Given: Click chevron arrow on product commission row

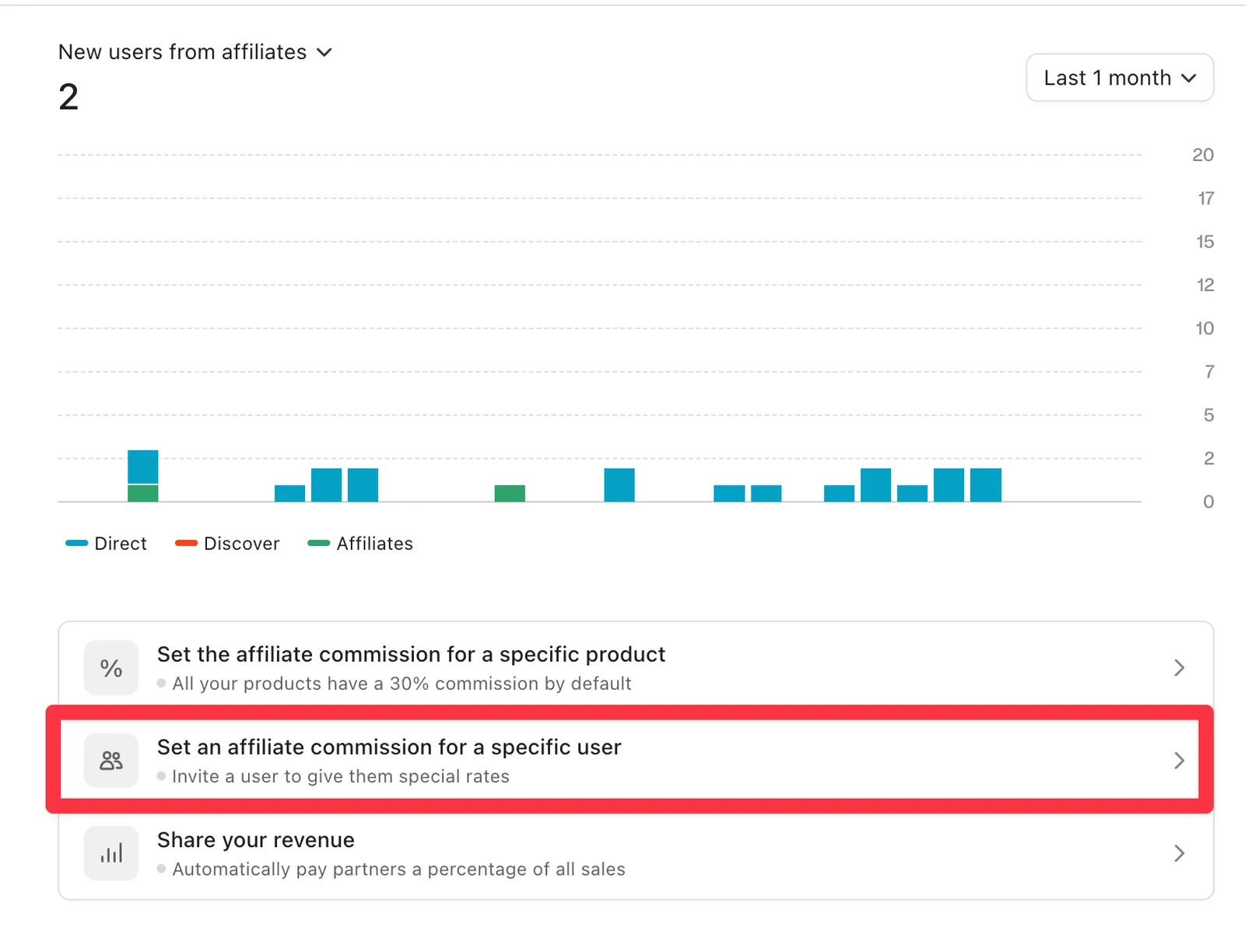Looking at the screenshot, I should tap(1179, 668).
